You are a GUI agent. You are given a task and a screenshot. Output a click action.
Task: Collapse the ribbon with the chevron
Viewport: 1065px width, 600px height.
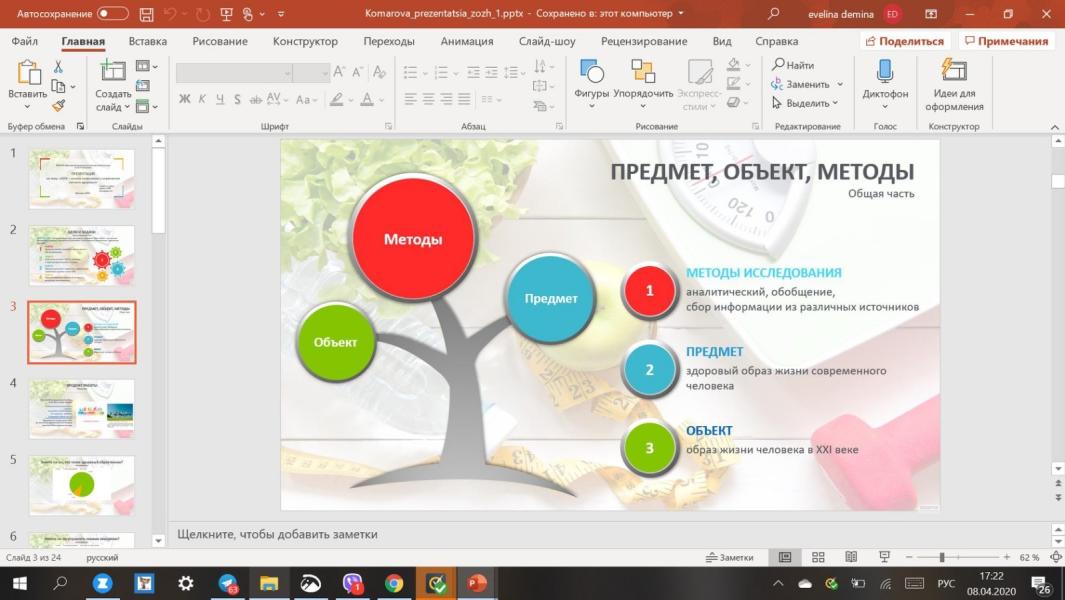point(1055,127)
